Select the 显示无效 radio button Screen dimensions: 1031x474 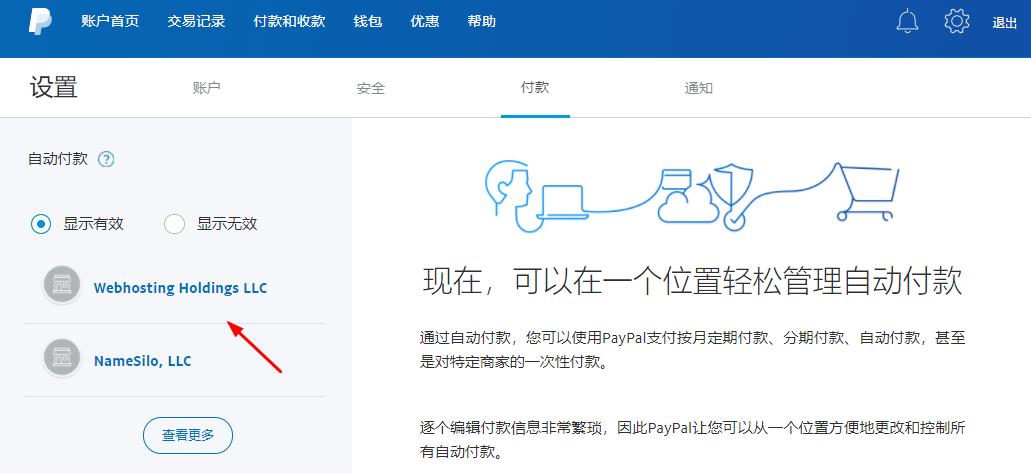pyautogui.click(x=174, y=225)
